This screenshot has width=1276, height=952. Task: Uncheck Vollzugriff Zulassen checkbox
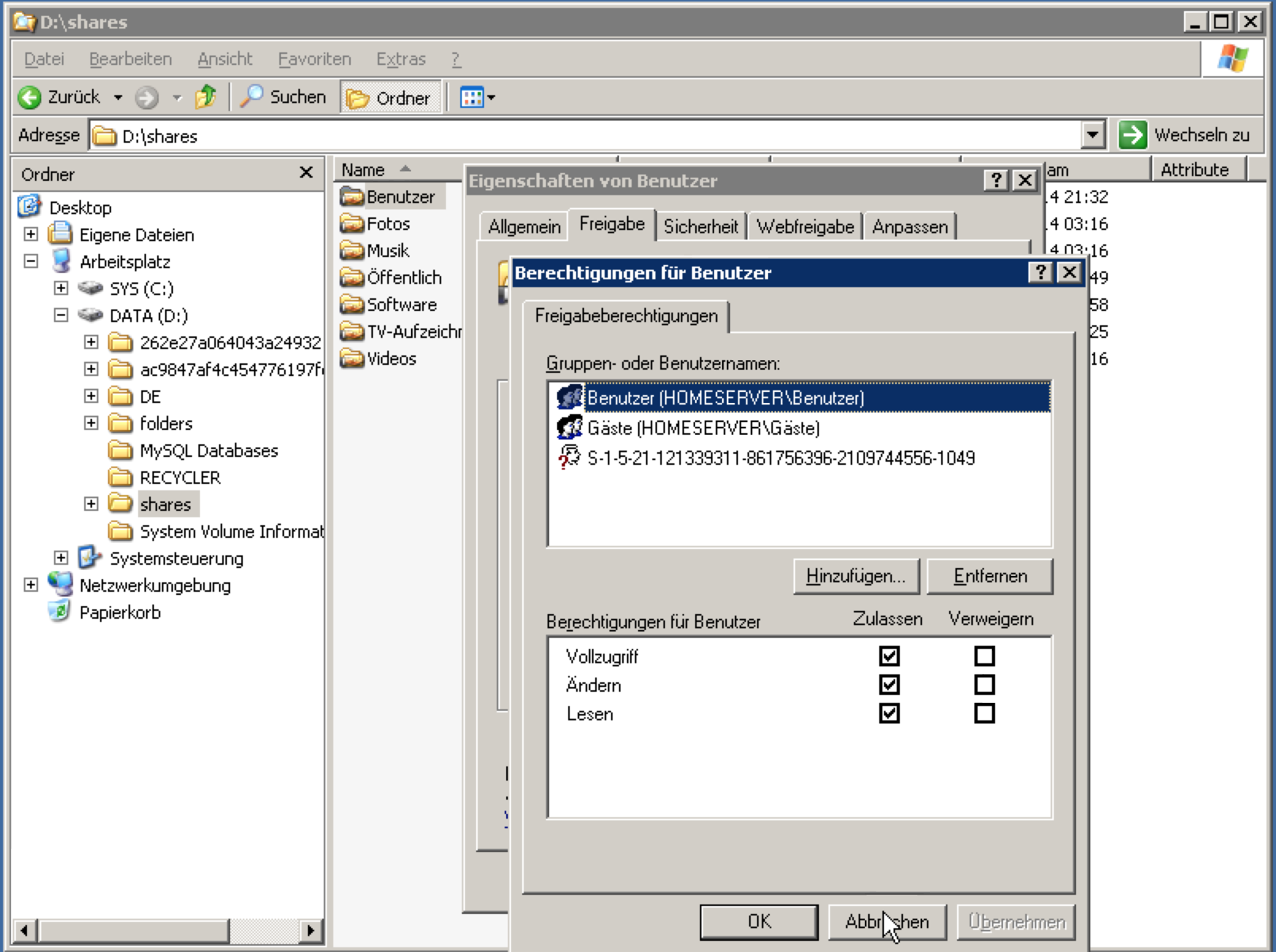[x=889, y=656]
